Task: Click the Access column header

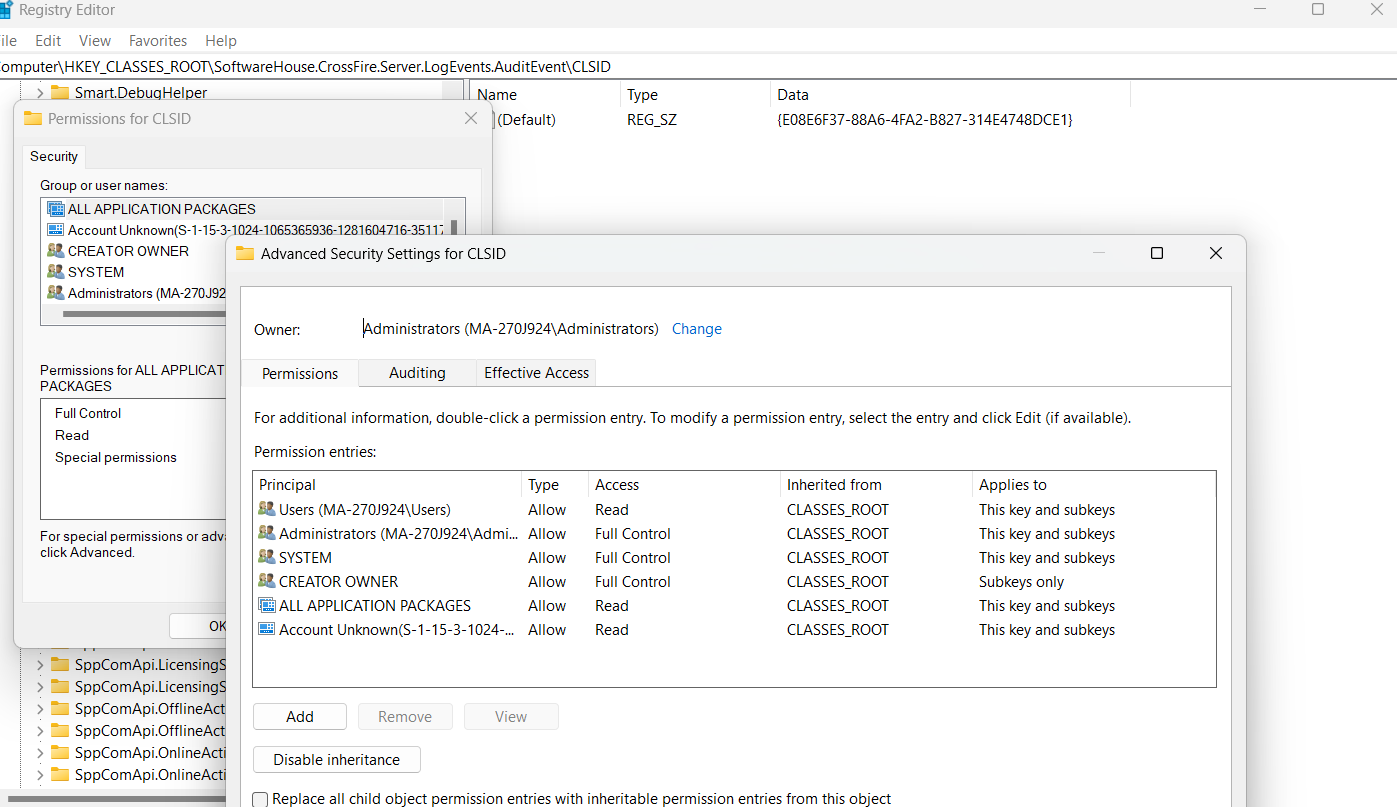Action: click(684, 485)
